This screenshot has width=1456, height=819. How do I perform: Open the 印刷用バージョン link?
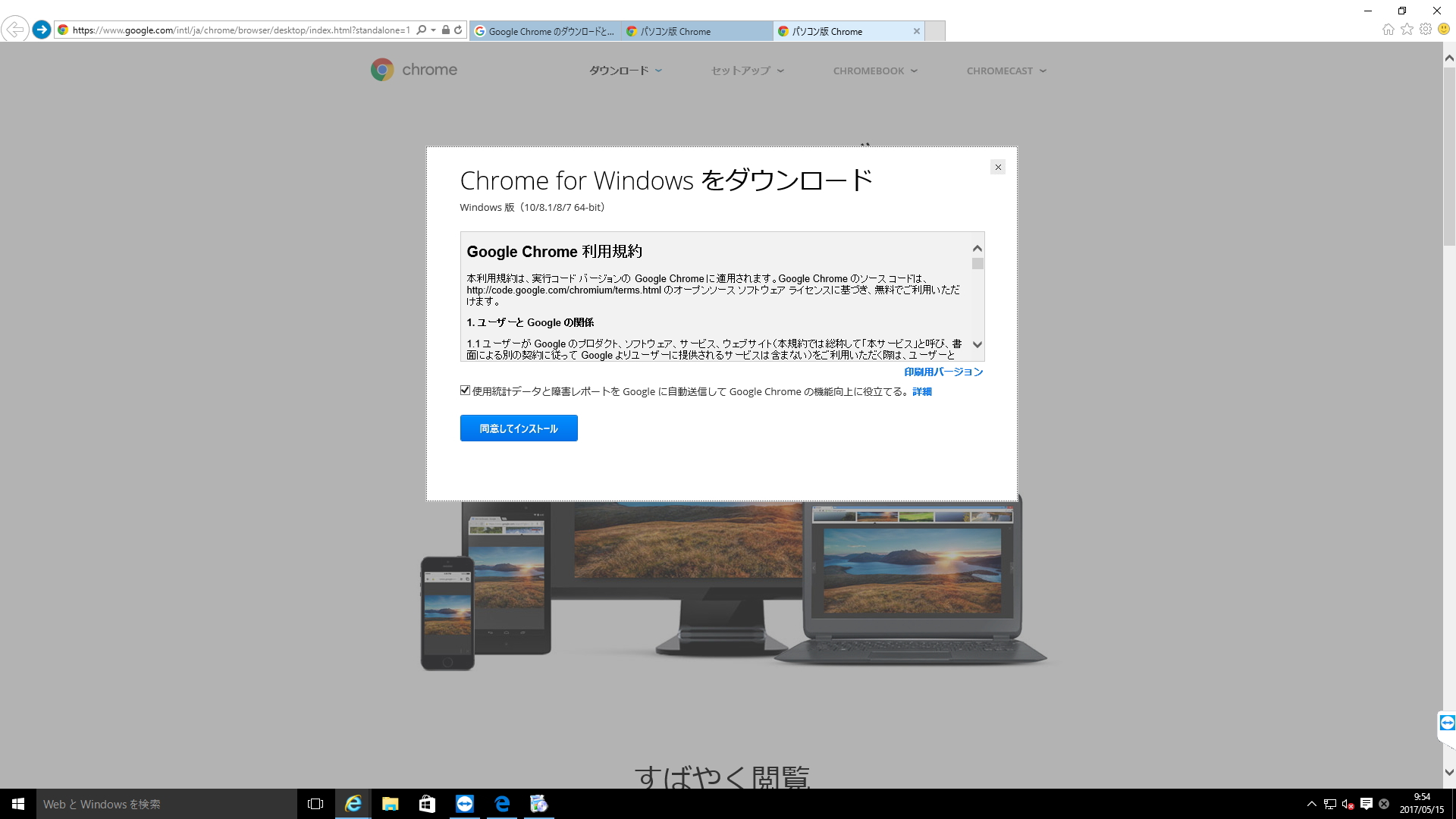pos(943,372)
